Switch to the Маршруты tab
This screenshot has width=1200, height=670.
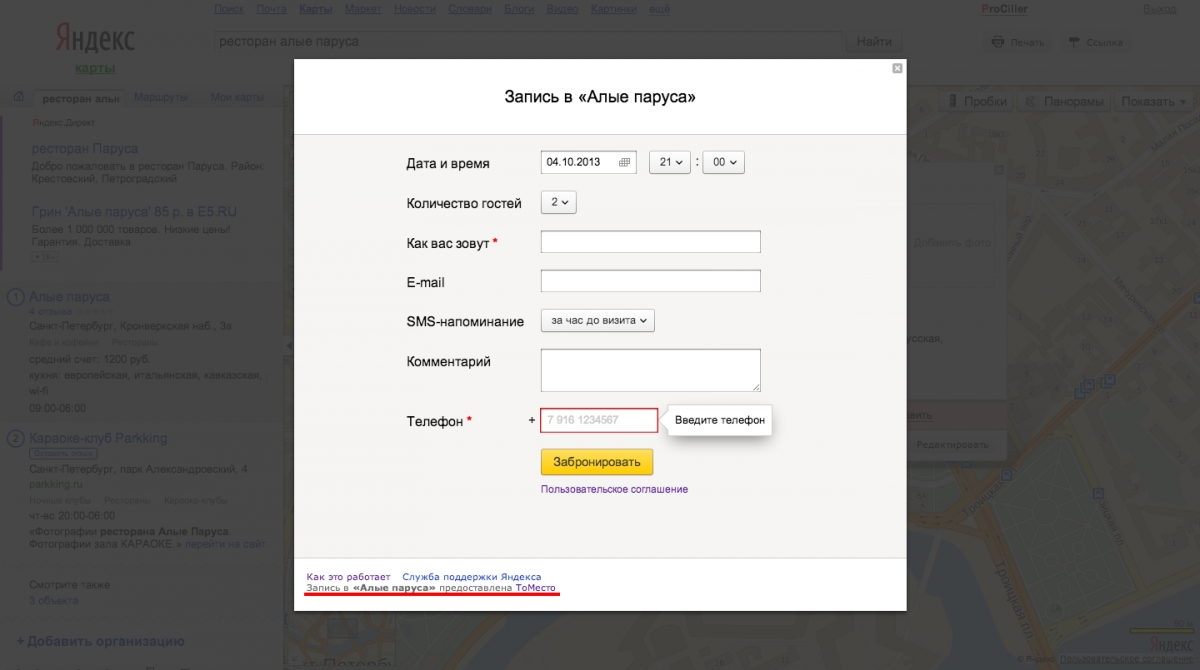click(160, 97)
